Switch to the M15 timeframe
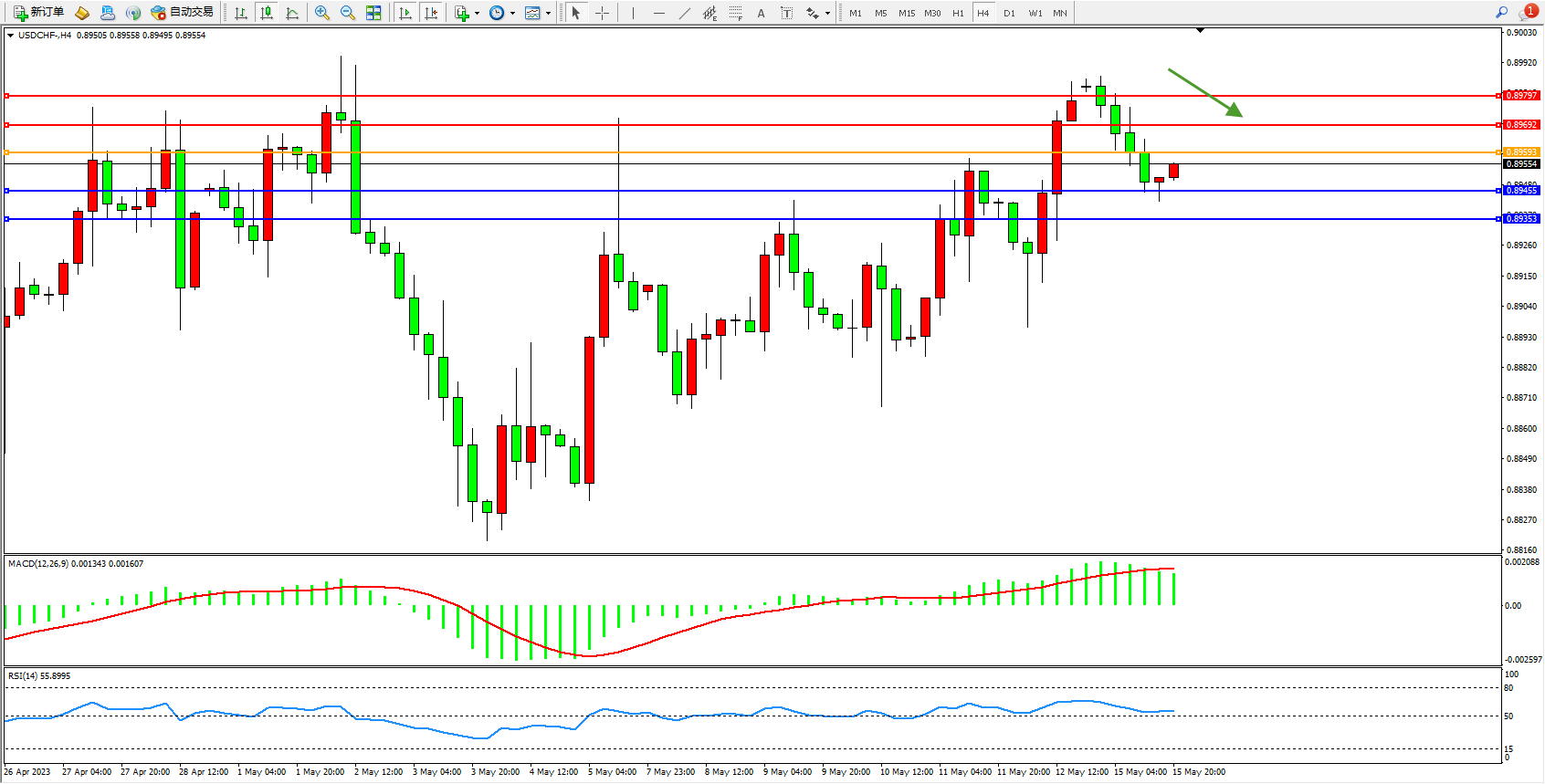This screenshot has width=1545, height=784. coord(906,13)
